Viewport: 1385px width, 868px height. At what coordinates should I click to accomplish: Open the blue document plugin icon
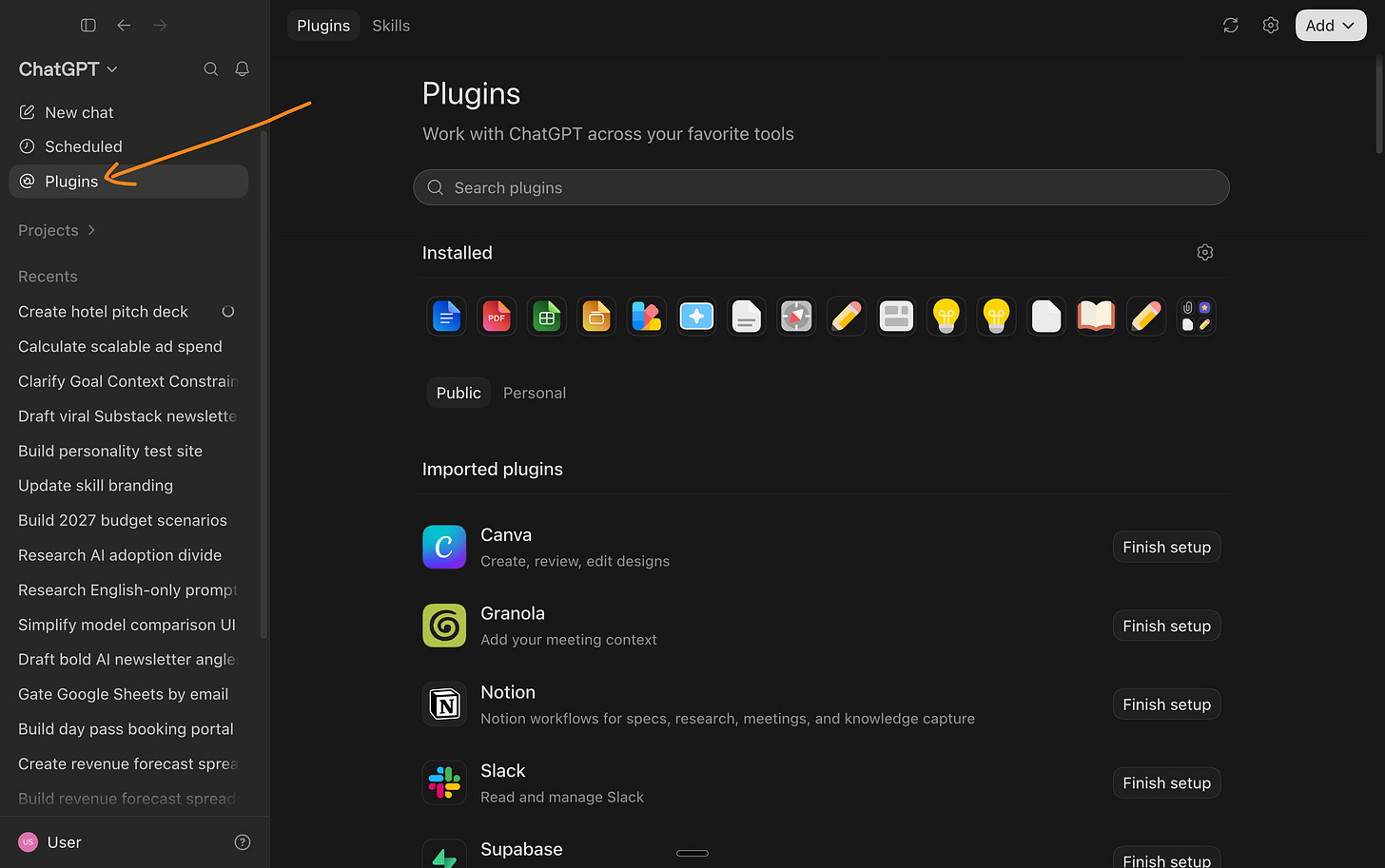coord(447,316)
